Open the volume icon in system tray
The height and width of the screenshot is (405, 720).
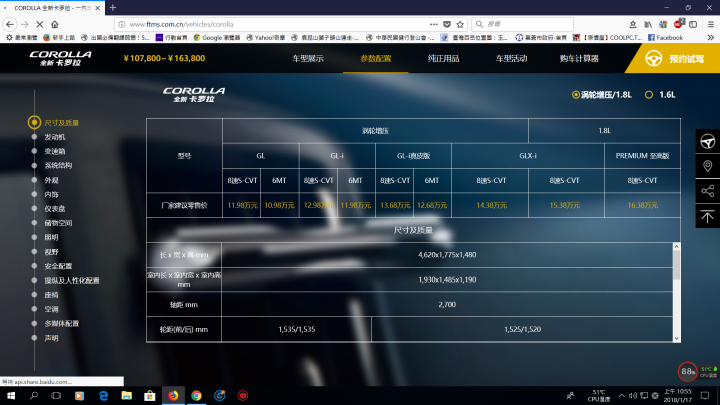click(x=633, y=395)
